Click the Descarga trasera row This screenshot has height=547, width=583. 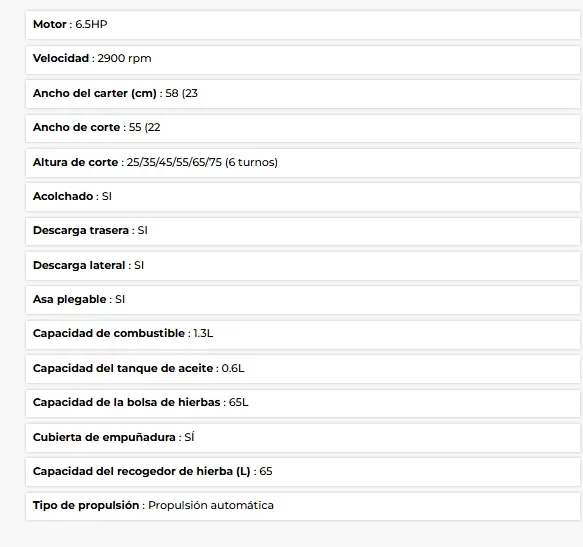point(303,231)
